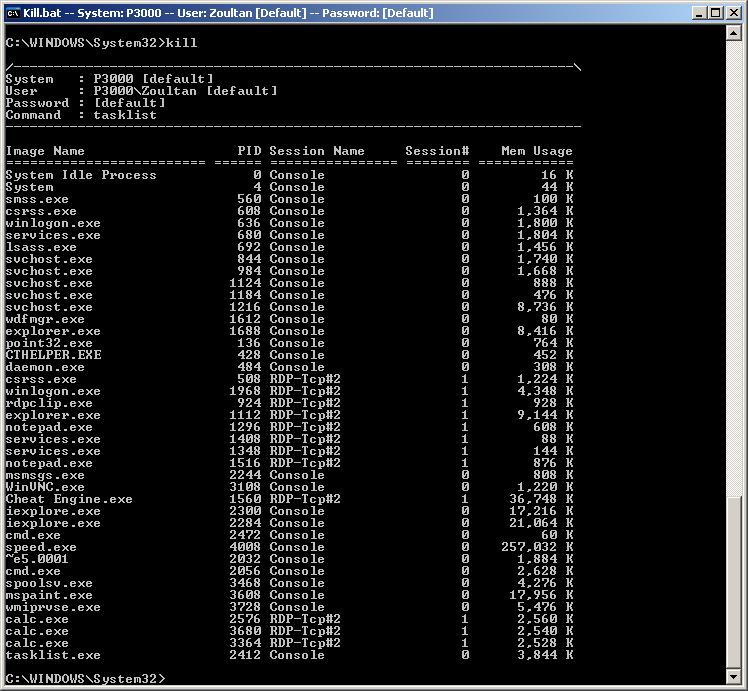Click the tasklist.exe entry in the list
The image size is (748, 691).
tap(53, 655)
